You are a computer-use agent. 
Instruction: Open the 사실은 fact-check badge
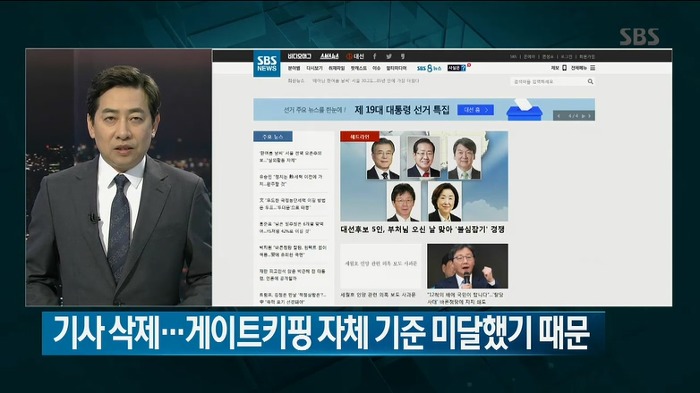click(457, 68)
